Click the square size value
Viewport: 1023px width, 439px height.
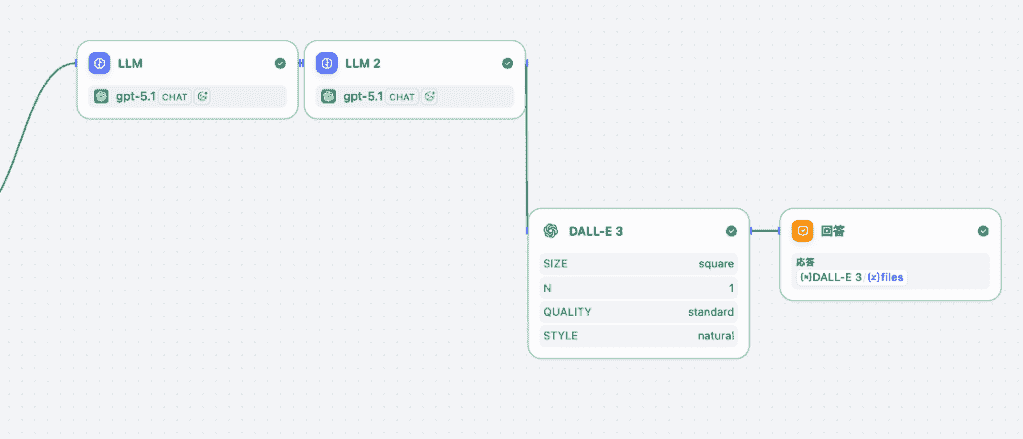716,264
